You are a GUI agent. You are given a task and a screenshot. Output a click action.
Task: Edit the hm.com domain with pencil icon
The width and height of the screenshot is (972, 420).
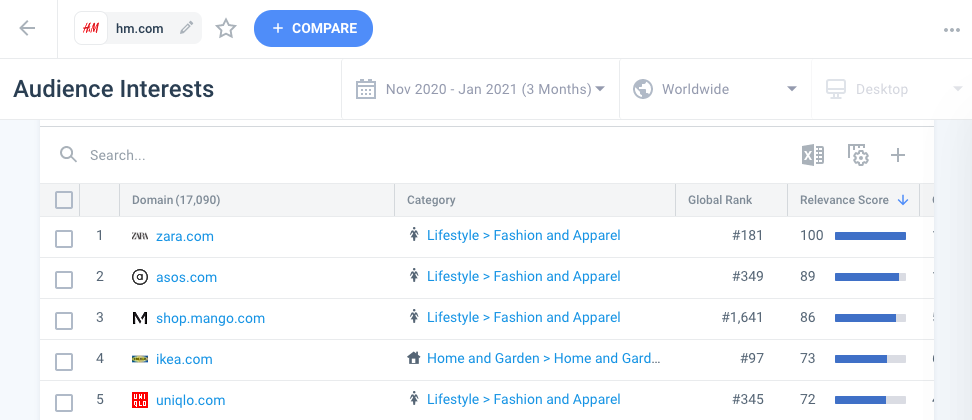pyautogui.click(x=186, y=28)
